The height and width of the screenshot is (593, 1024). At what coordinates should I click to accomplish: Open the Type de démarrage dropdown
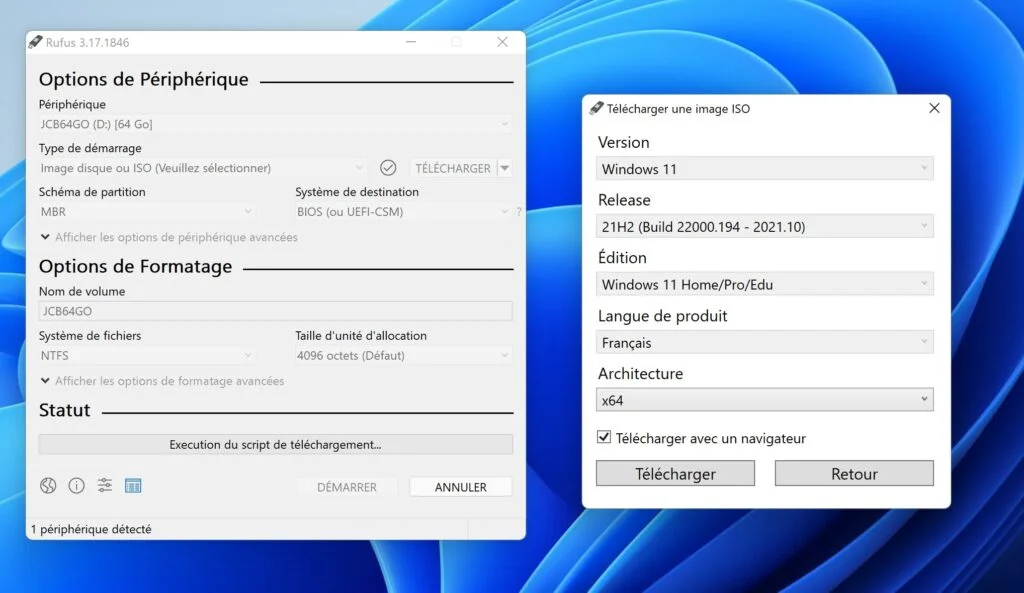(x=202, y=168)
